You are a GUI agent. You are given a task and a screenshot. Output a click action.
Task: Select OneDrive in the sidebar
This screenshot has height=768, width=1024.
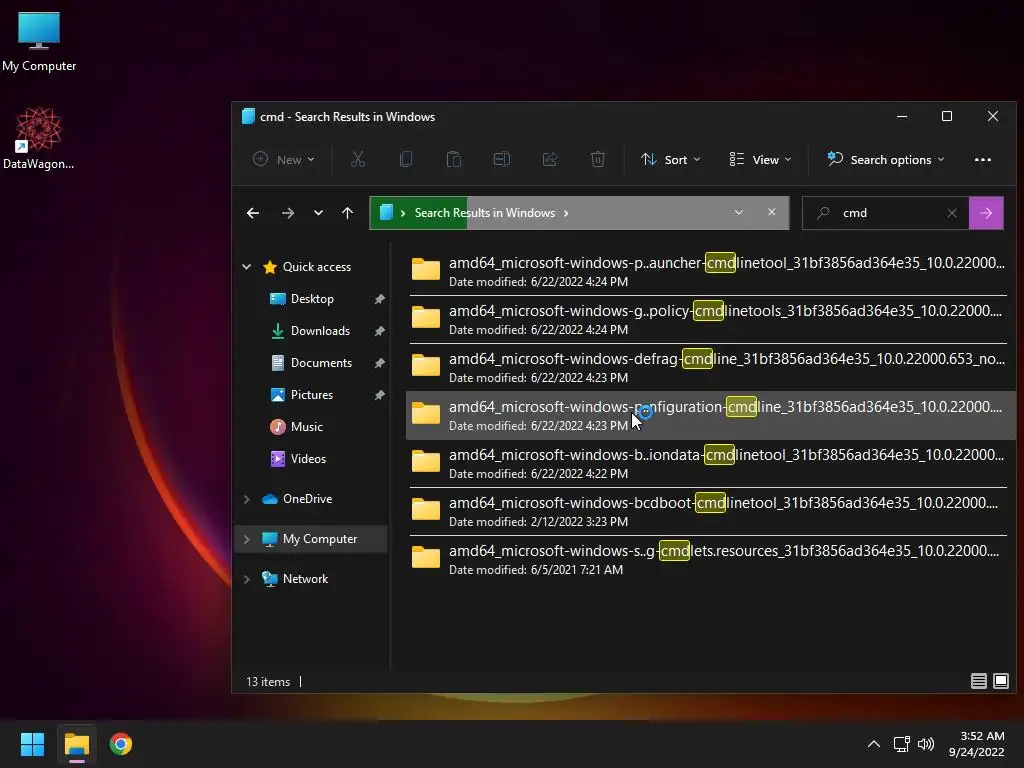coord(307,499)
